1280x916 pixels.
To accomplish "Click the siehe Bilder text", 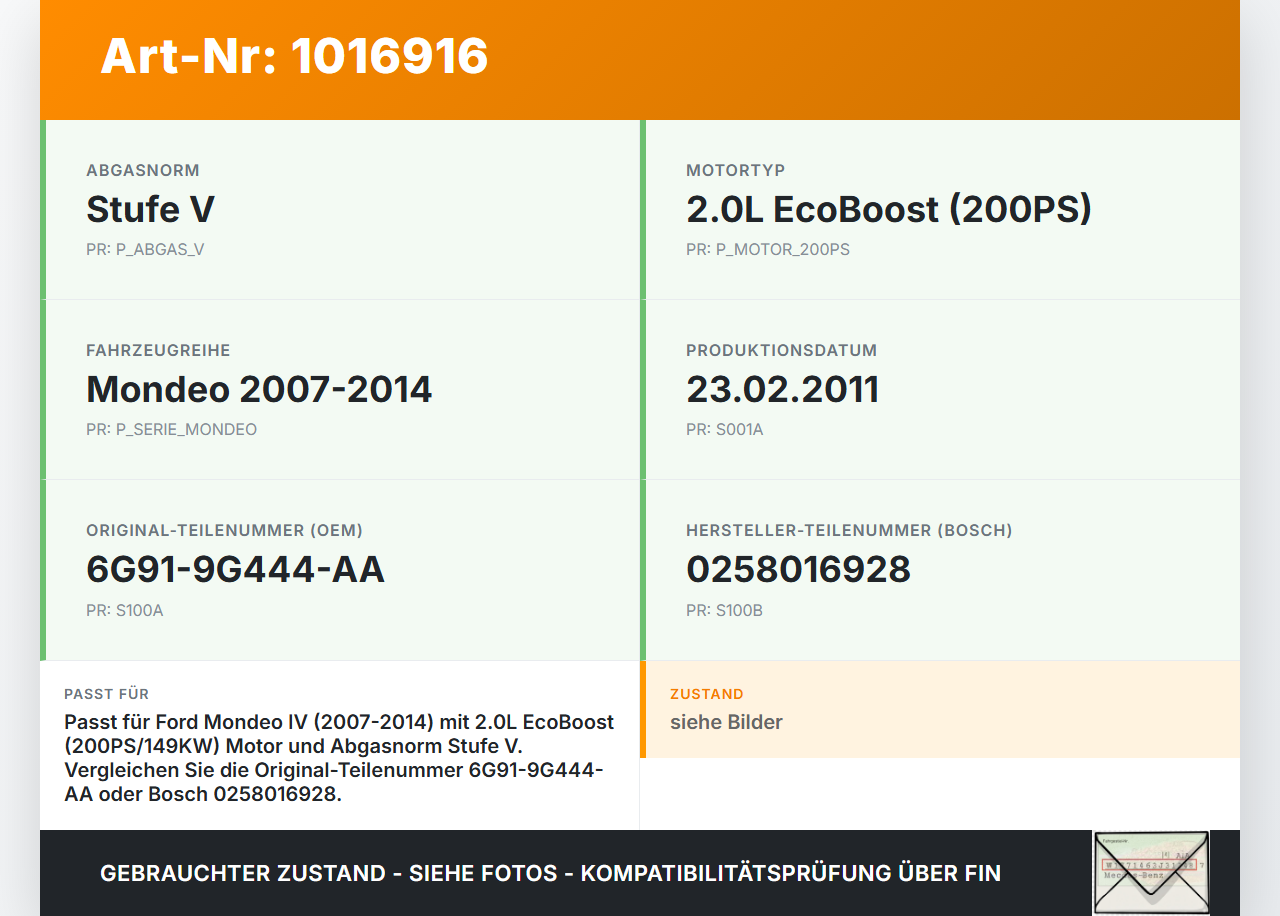I will click(726, 722).
